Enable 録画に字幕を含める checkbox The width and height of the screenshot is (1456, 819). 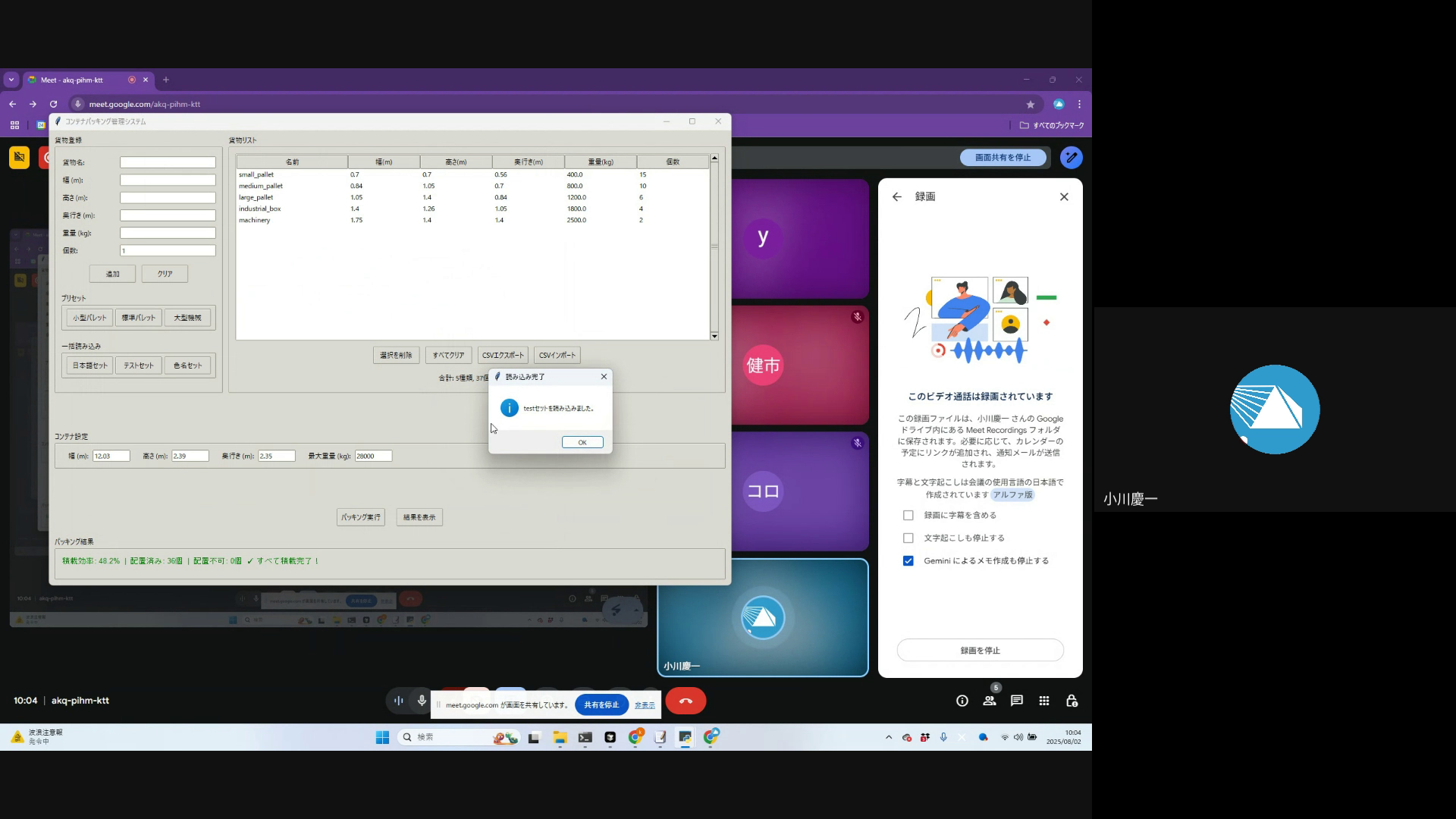pos(908,515)
